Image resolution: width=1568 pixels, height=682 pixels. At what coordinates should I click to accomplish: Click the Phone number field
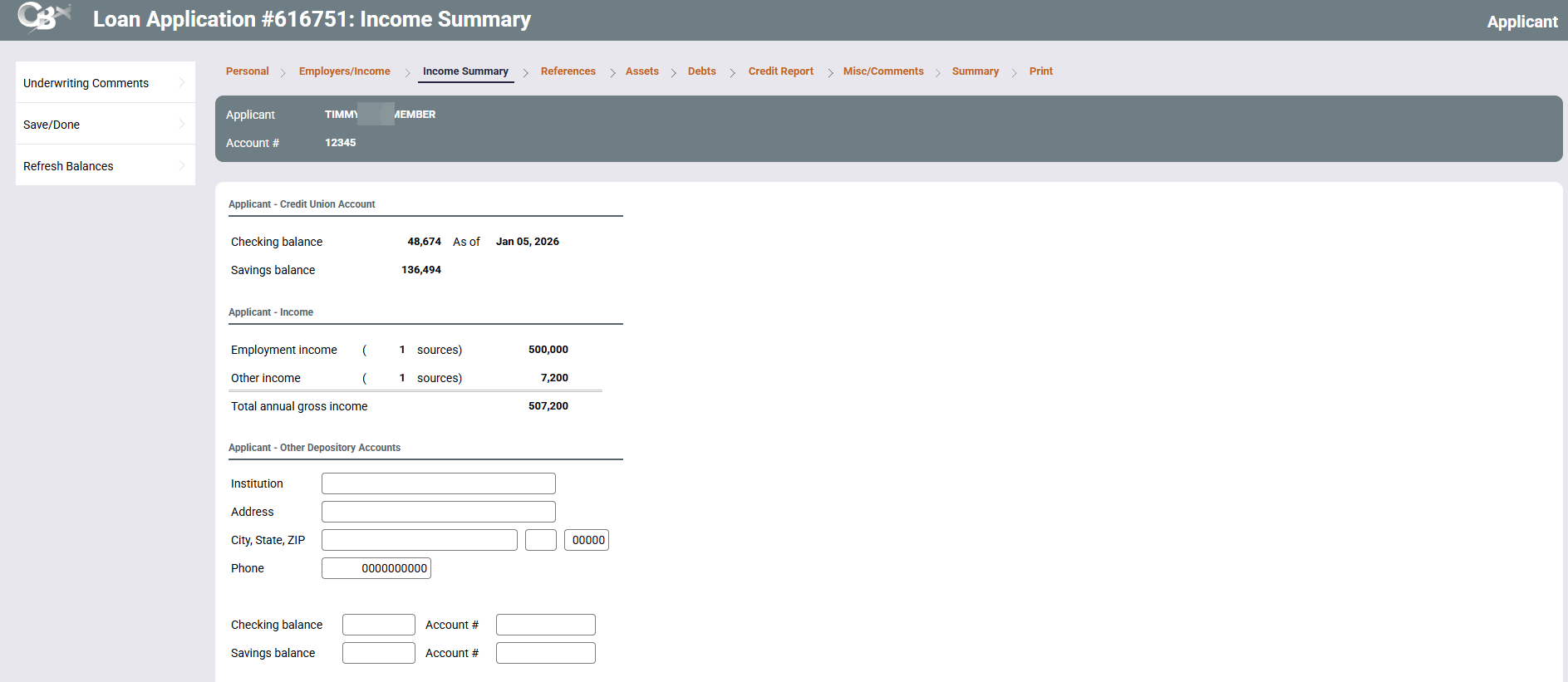pyautogui.click(x=376, y=568)
